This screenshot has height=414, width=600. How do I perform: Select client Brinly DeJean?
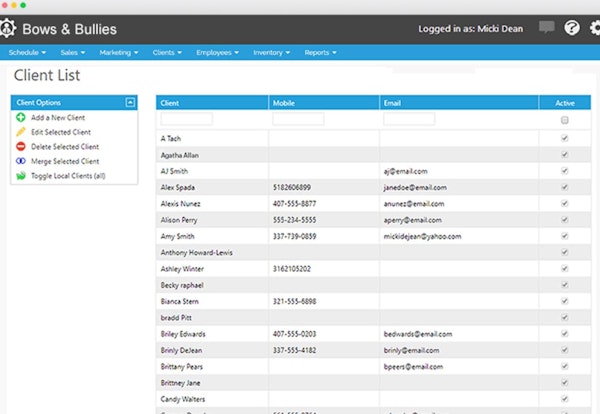click(181, 350)
